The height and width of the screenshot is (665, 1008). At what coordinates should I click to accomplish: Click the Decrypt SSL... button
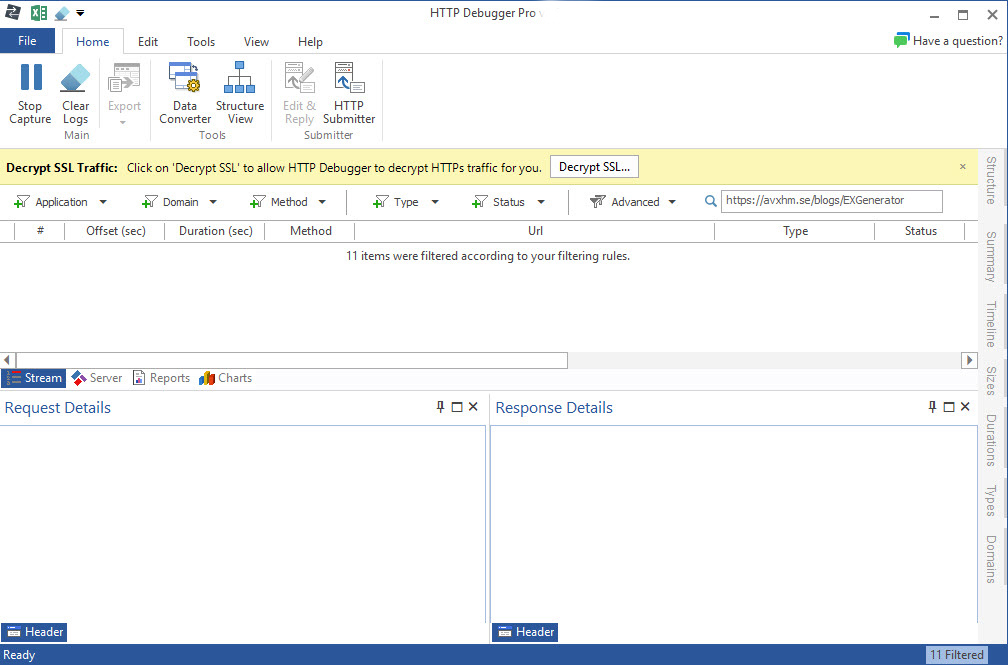tap(595, 167)
